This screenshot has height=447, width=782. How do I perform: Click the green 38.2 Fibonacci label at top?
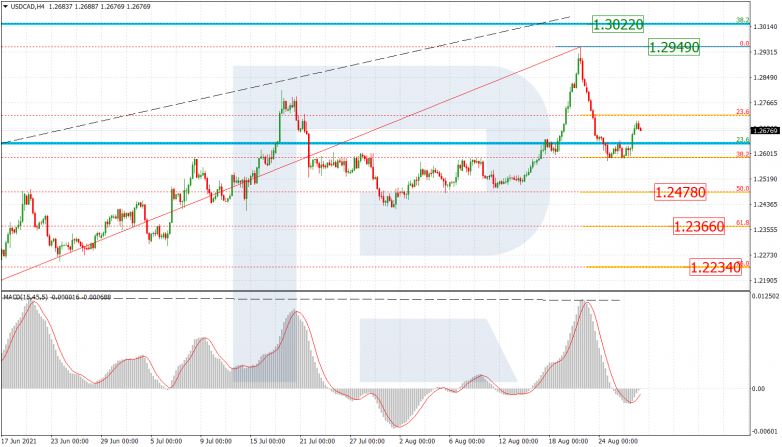(743, 20)
